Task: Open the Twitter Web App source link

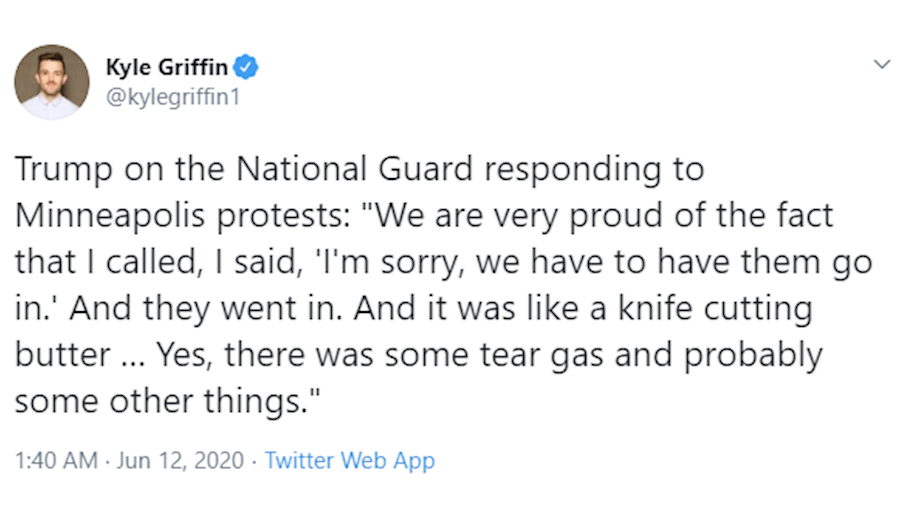Action: [350, 461]
